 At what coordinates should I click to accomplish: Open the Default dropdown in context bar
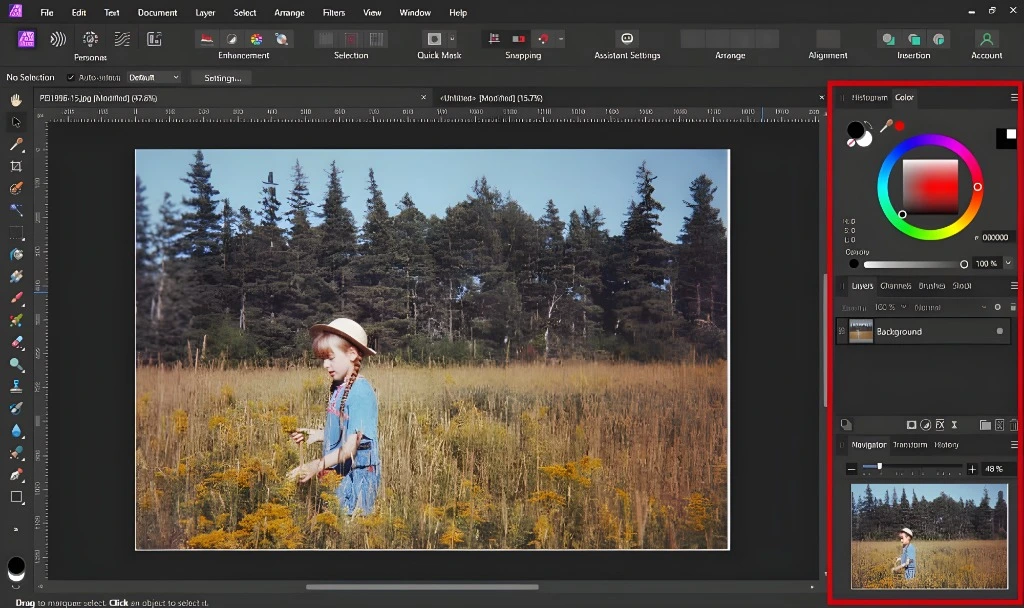(153, 78)
